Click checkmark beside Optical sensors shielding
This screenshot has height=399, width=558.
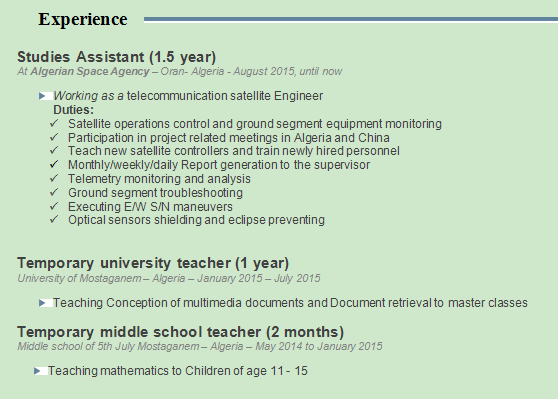pos(54,220)
